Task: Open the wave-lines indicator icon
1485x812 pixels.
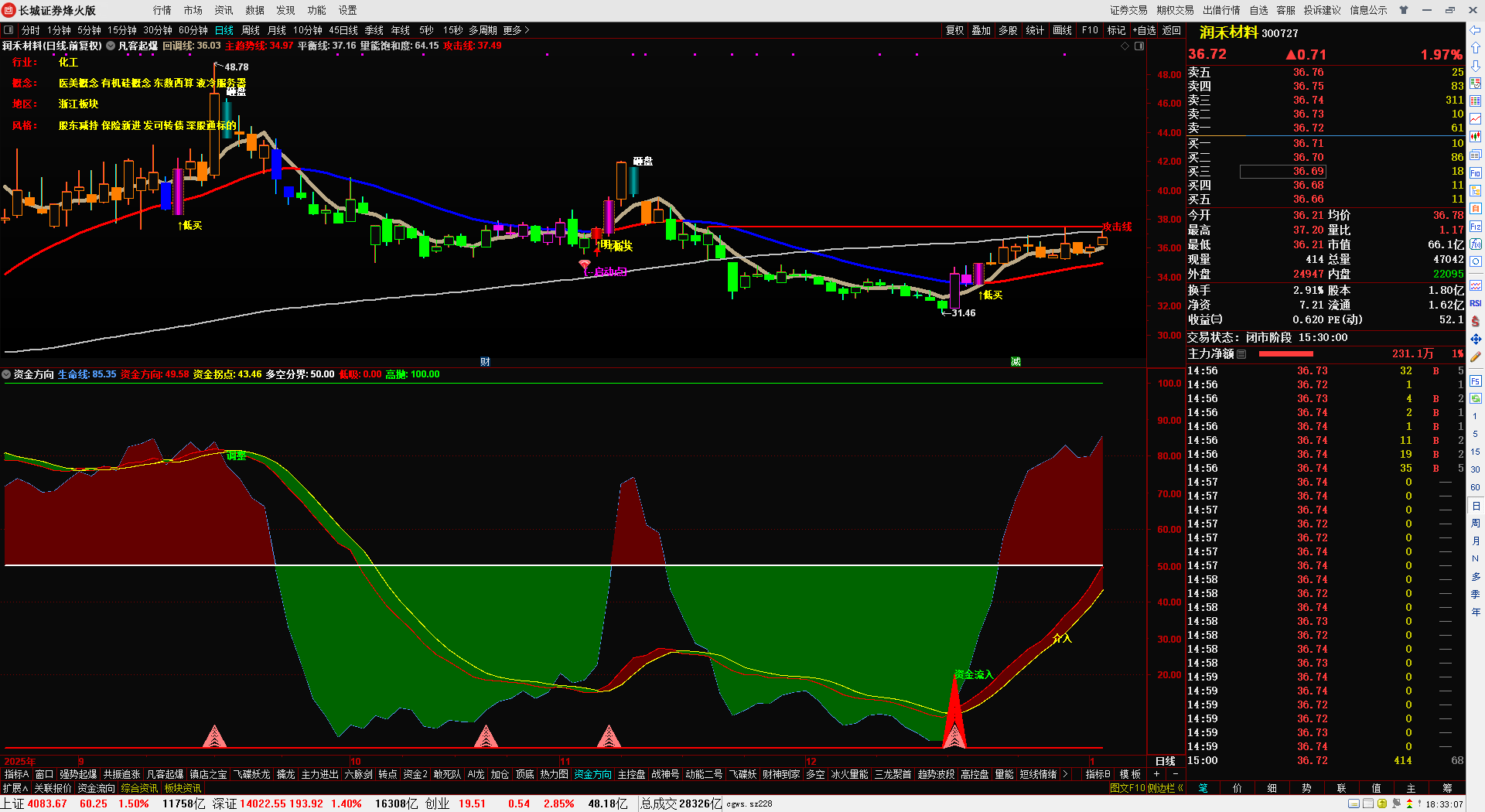Action: pos(1476,285)
